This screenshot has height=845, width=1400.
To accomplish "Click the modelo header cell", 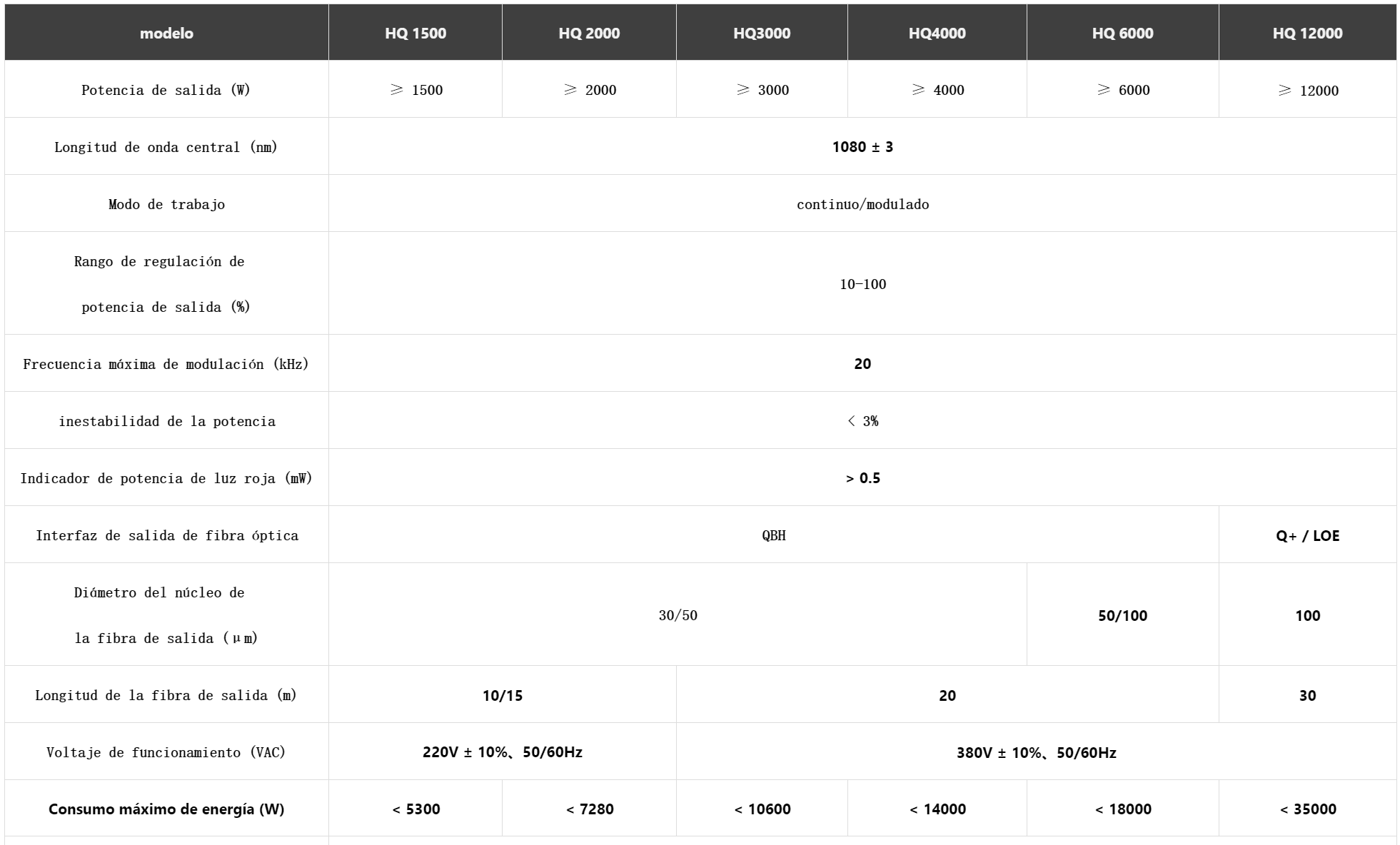I will click(166, 33).
